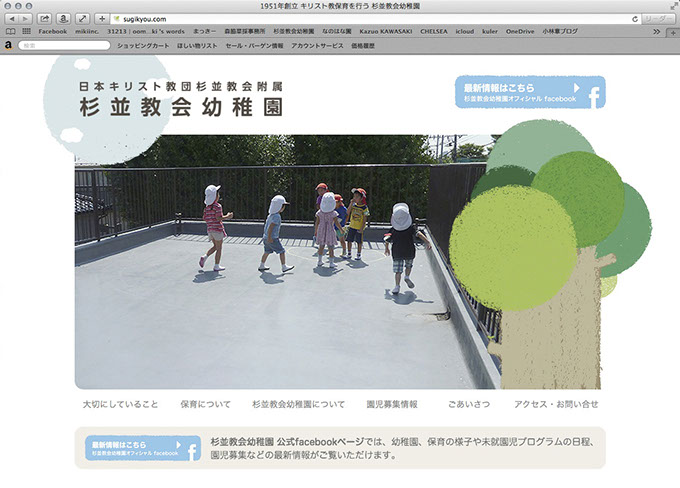
Task: Open the Top Sites grid icon
Action: tap(26, 32)
